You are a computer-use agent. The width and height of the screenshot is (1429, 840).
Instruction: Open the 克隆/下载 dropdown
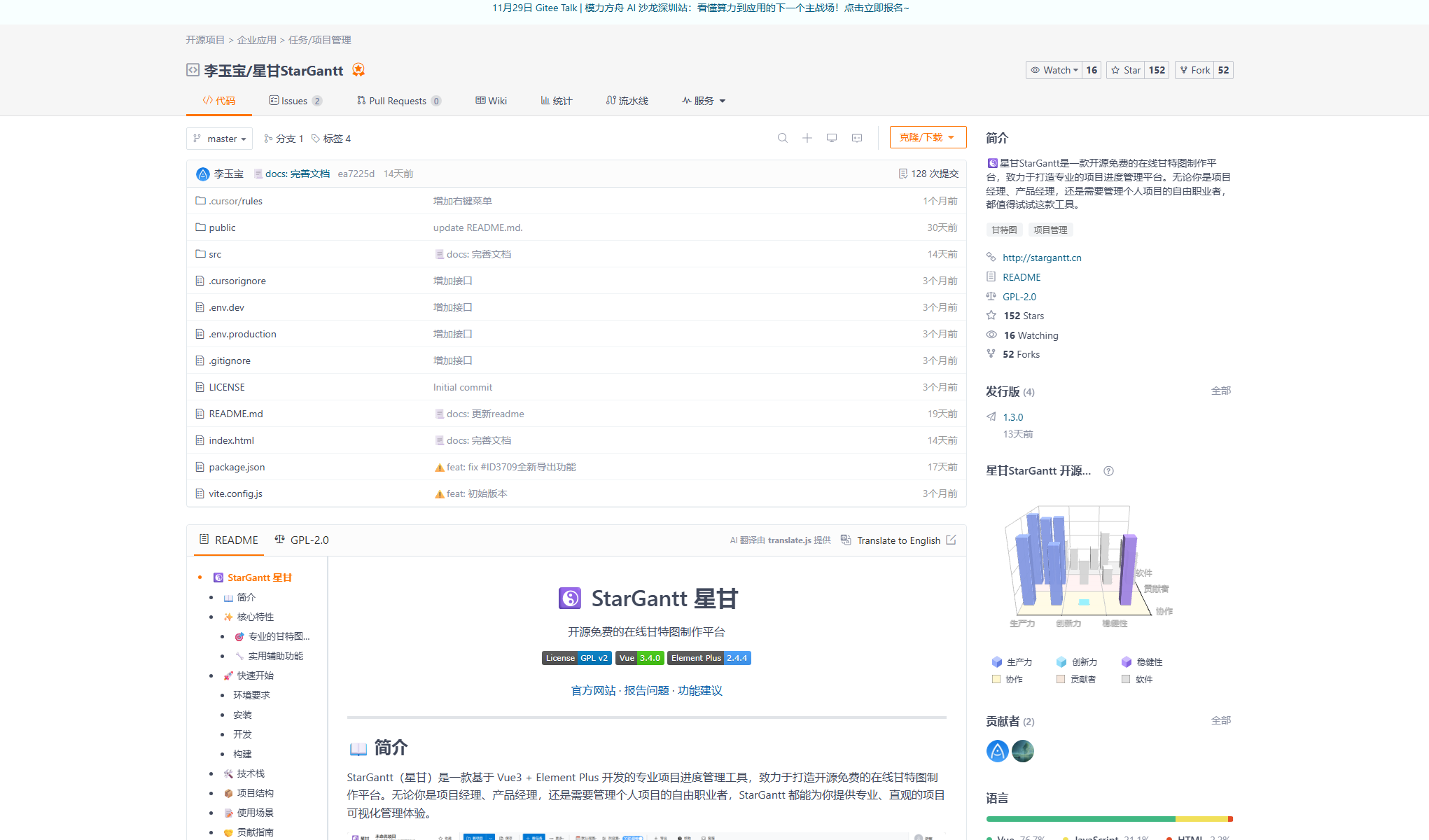click(x=928, y=136)
